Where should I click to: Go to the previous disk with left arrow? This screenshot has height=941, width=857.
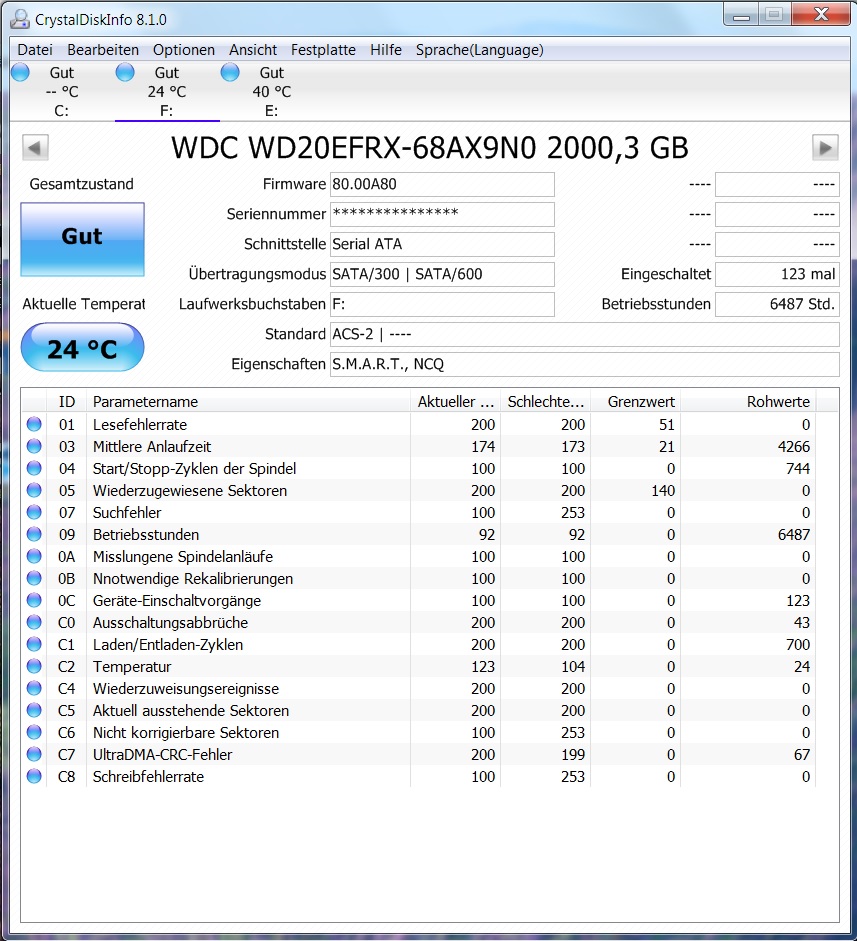tap(35, 148)
